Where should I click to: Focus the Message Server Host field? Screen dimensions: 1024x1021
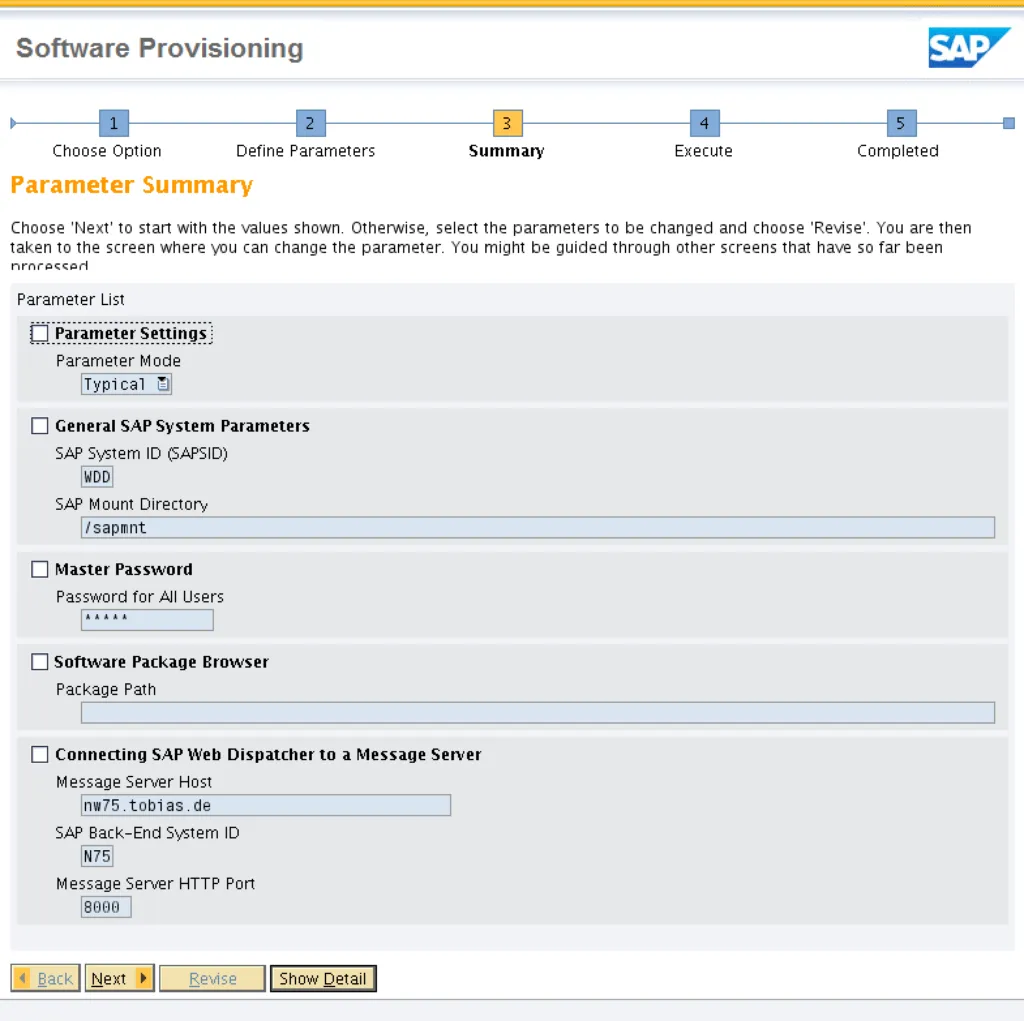[265, 805]
